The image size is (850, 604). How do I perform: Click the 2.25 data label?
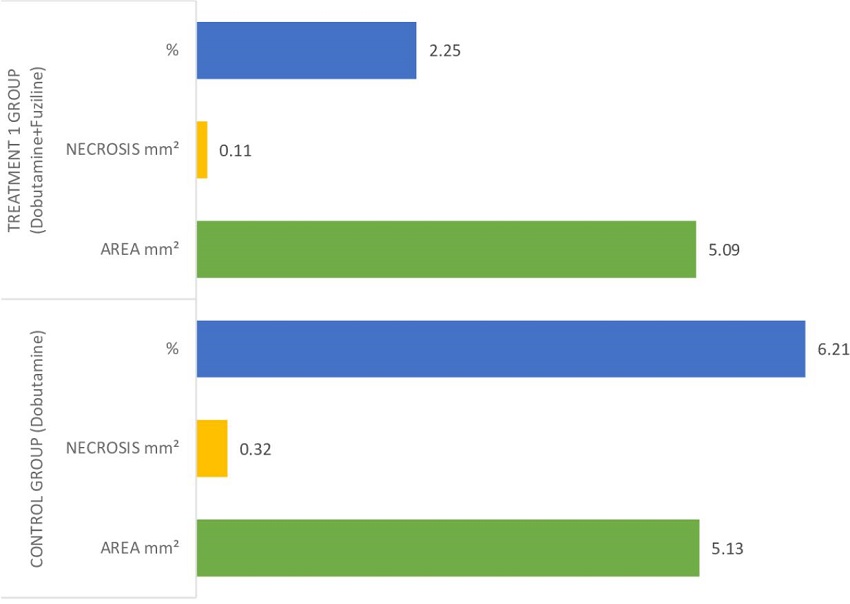[444, 50]
